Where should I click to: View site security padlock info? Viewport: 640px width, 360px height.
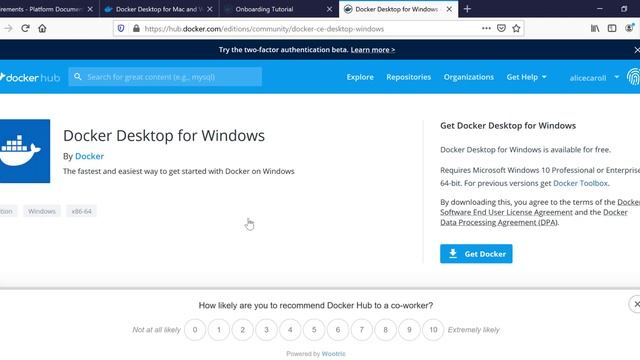coord(136,29)
